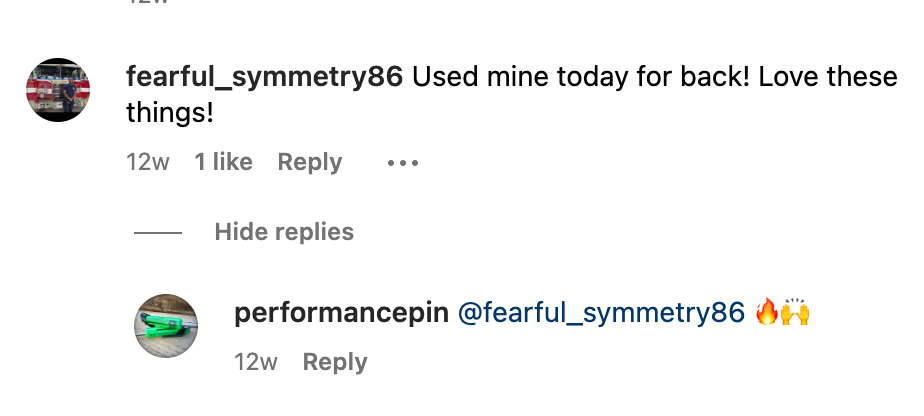Click the cut-off timestamp at the top
924x416 pixels.
pos(148,3)
